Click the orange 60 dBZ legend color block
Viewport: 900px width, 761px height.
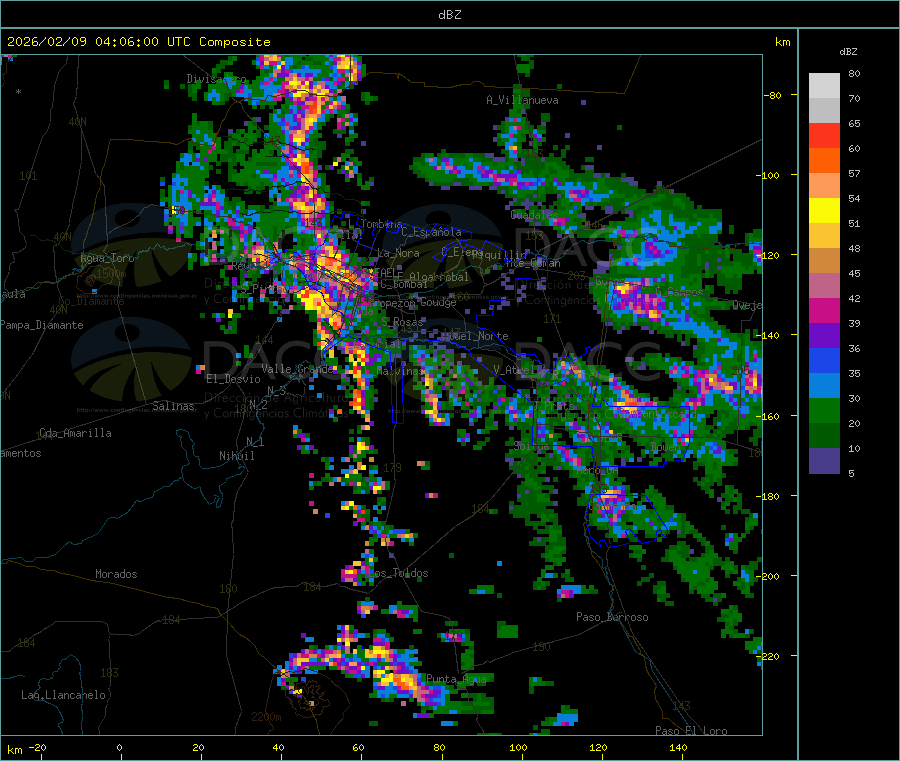tap(824, 161)
